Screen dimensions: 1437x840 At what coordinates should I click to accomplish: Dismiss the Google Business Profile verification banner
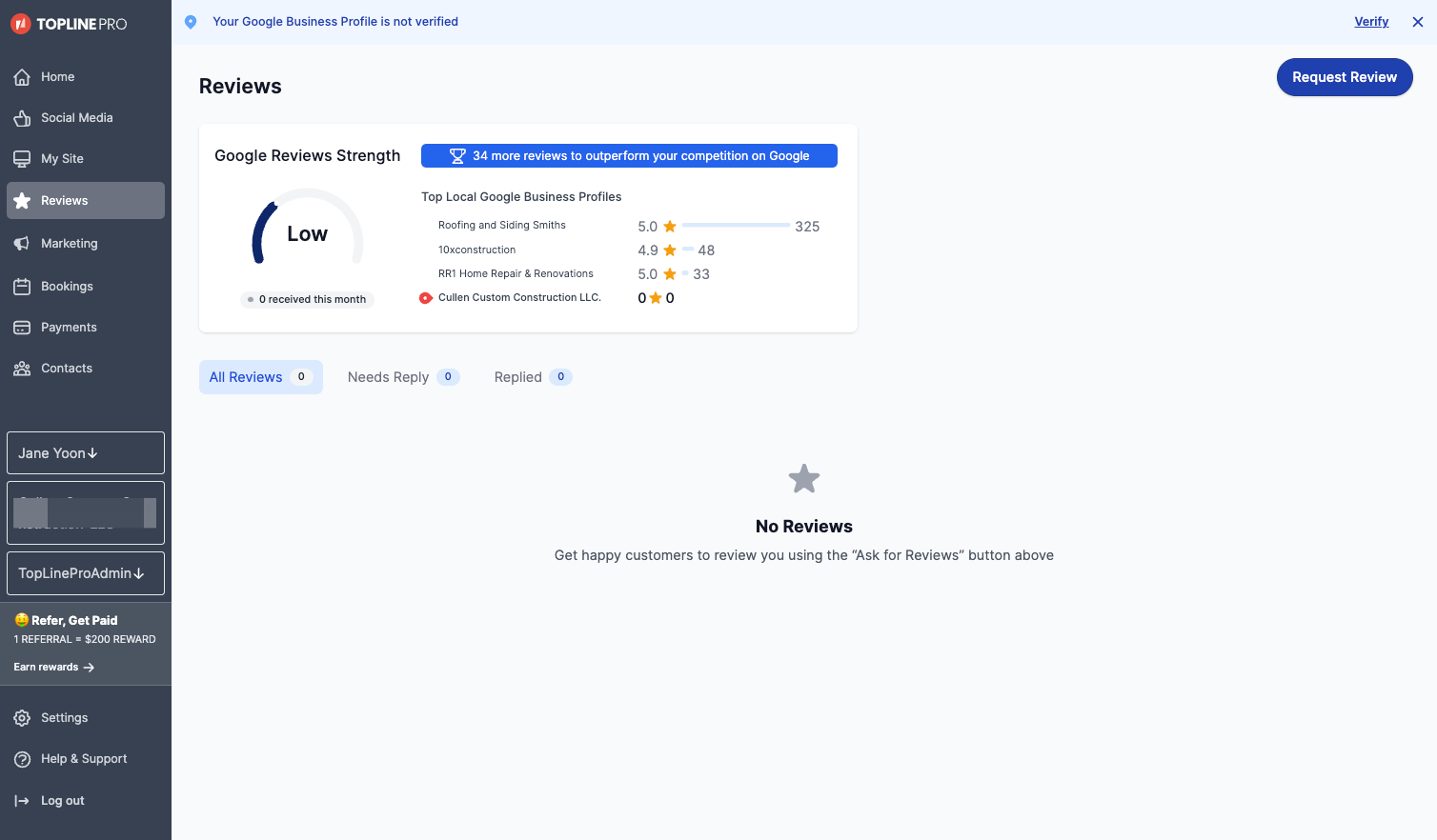point(1418,22)
